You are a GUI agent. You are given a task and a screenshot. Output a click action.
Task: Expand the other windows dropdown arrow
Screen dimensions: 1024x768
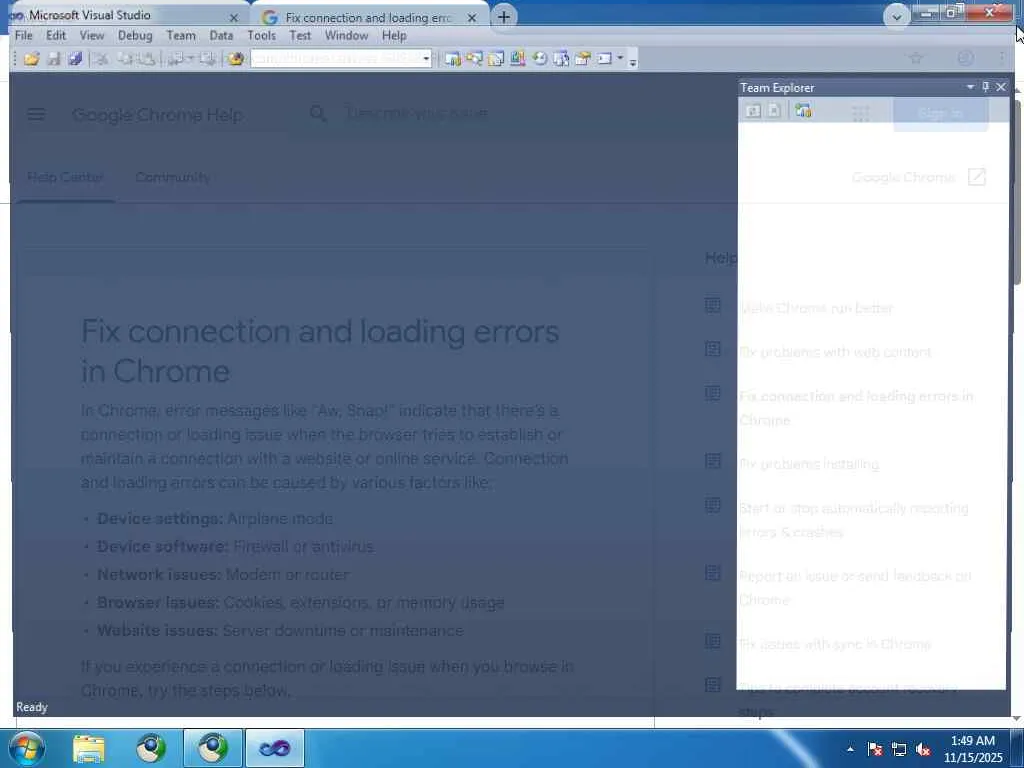coord(620,59)
